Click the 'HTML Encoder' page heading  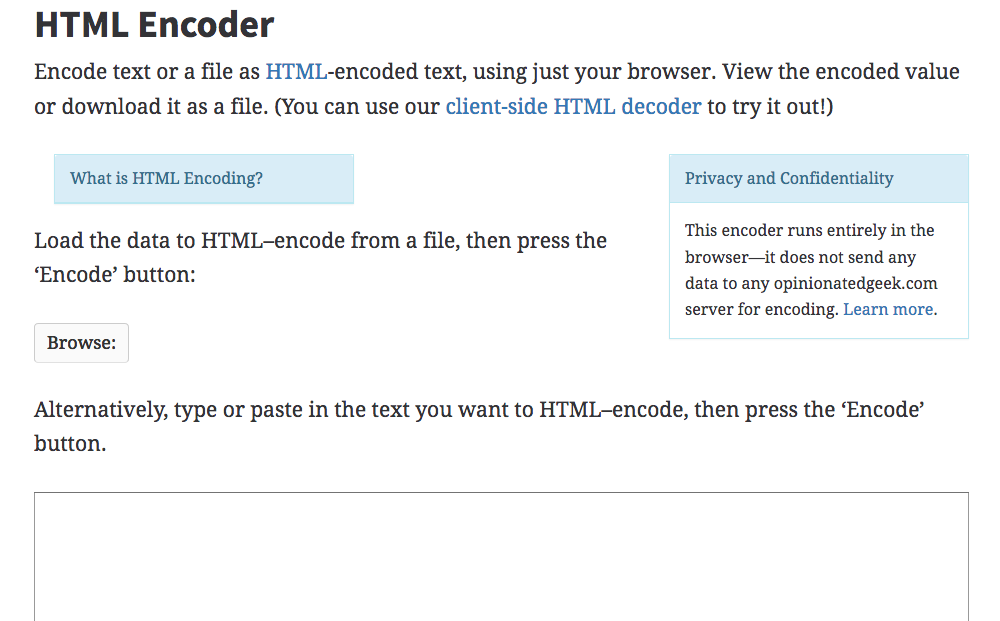tap(154, 24)
